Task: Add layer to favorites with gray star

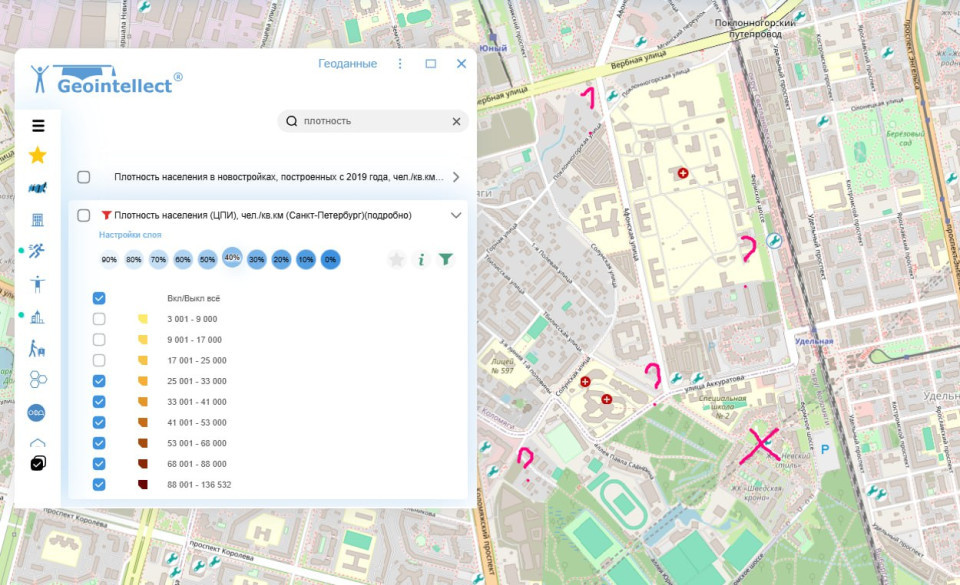Action: point(396,260)
